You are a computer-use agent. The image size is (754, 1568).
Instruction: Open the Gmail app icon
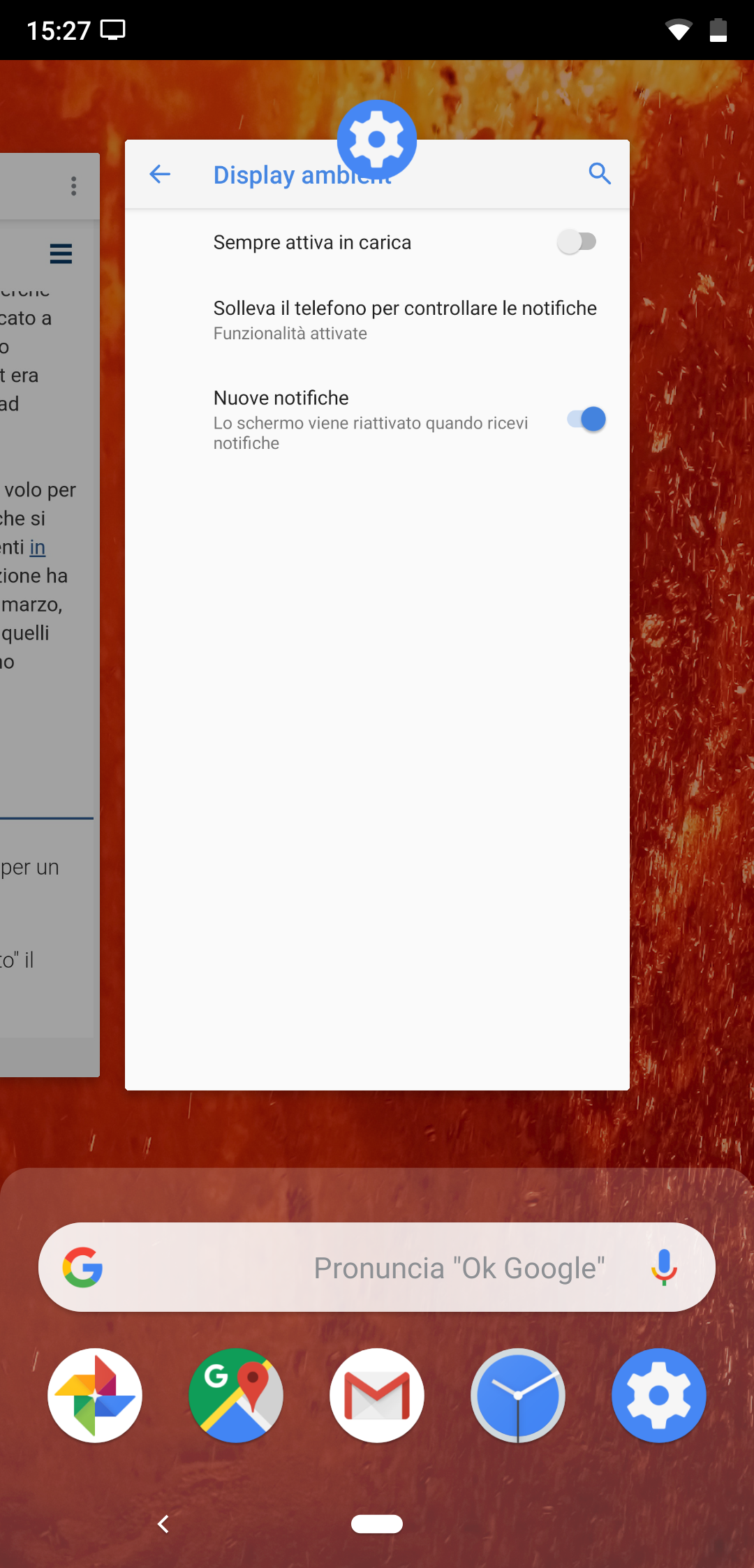[377, 1395]
